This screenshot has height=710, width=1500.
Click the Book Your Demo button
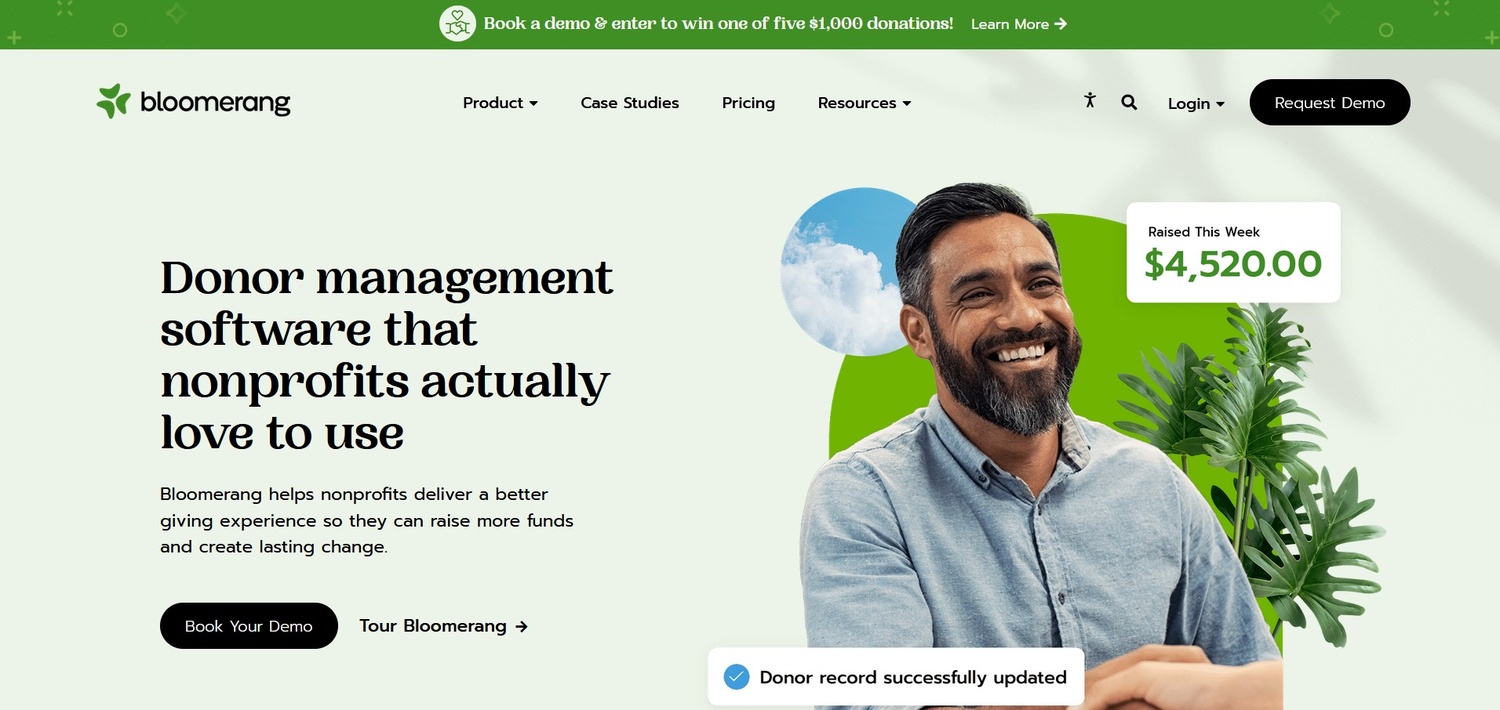coord(249,626)
